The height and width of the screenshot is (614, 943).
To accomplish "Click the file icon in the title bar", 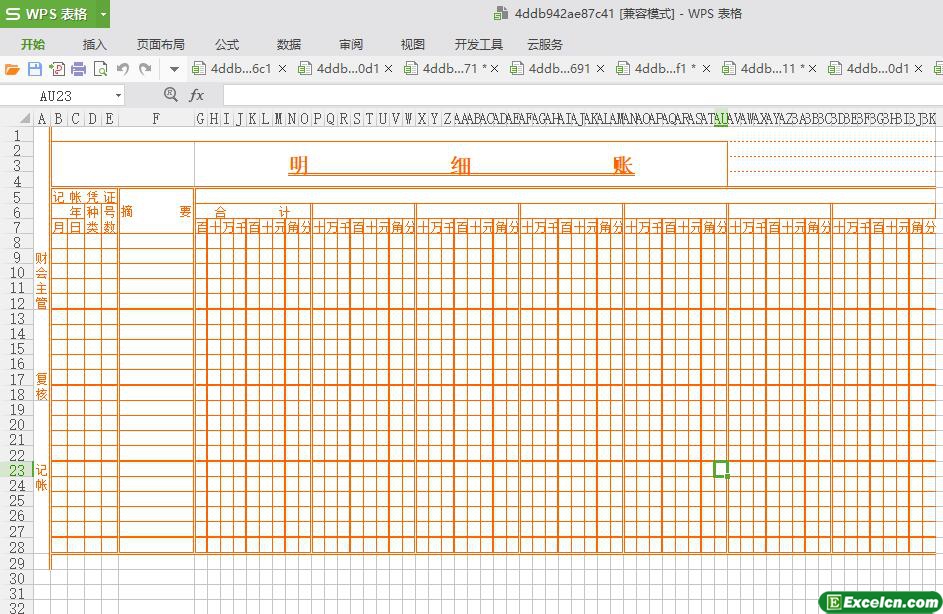I will pyautogui.click(x=500, y=13).
